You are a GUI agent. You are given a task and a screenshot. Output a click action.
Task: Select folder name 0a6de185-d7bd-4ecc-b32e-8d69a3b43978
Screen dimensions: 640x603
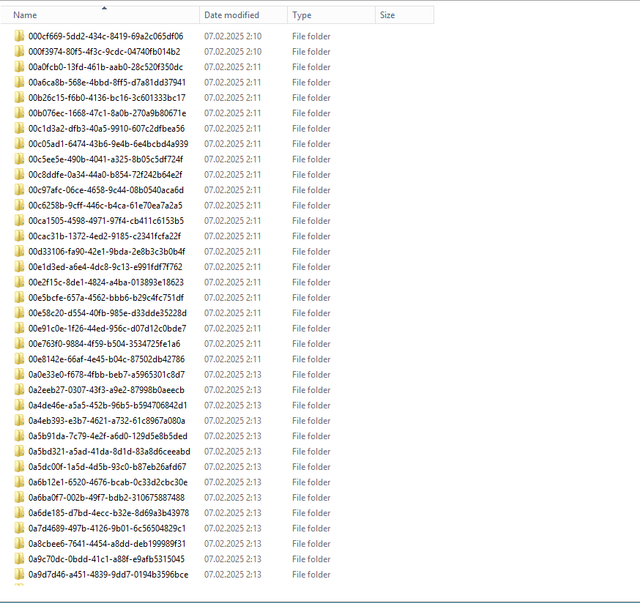coord(109,513)
